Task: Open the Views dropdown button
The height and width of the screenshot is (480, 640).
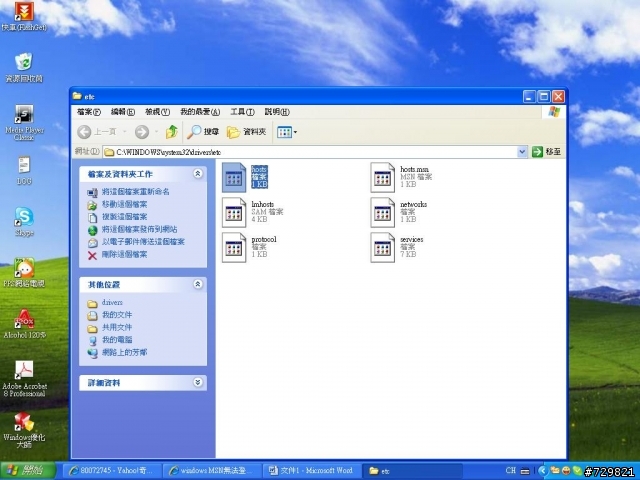Action: coord(287,132)
